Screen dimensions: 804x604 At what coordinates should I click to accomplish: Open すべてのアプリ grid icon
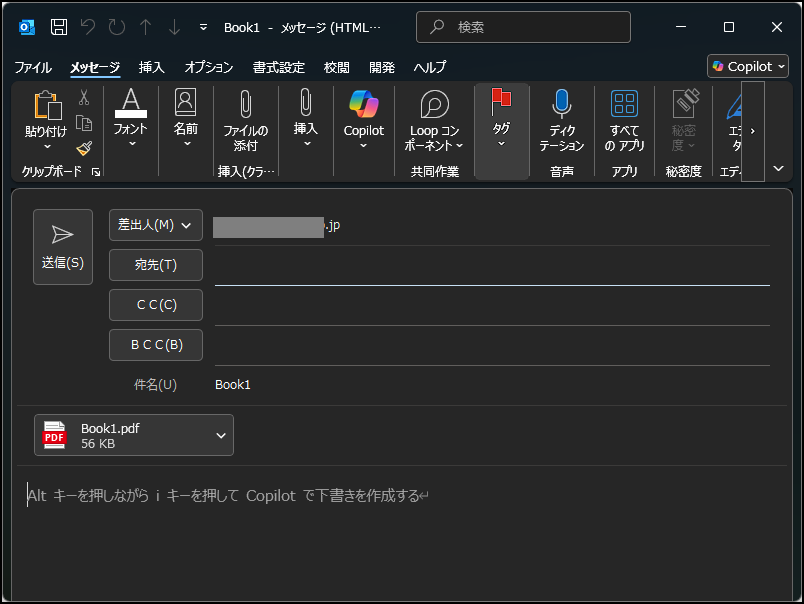[624, 120]
